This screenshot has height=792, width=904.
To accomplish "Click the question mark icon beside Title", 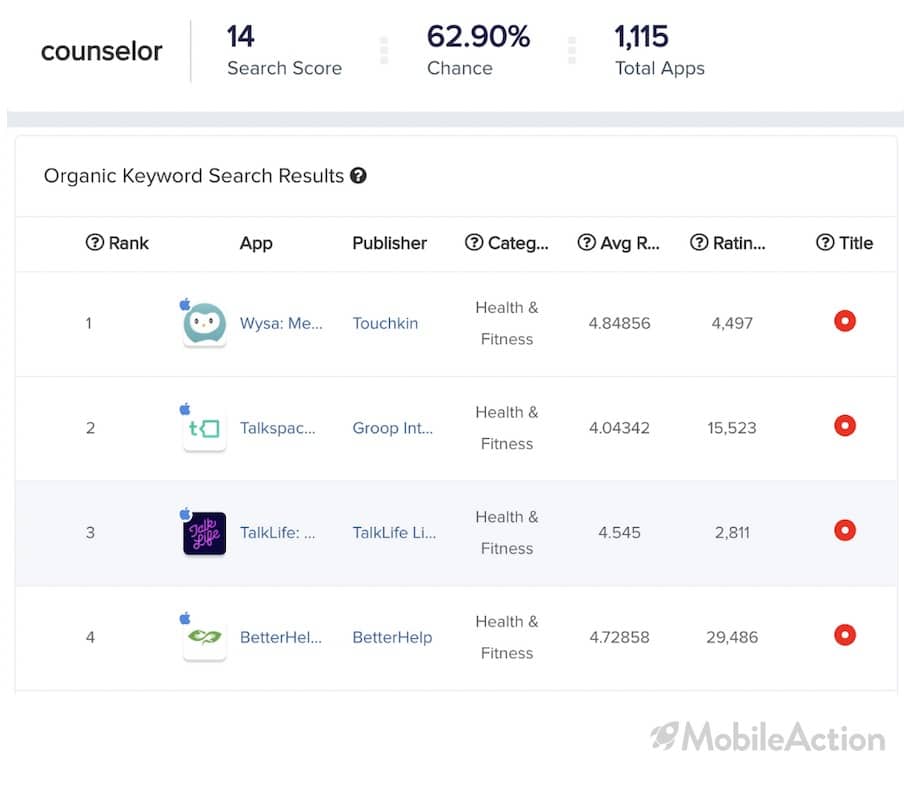I will pyautogui.click(x=825, y=243).
